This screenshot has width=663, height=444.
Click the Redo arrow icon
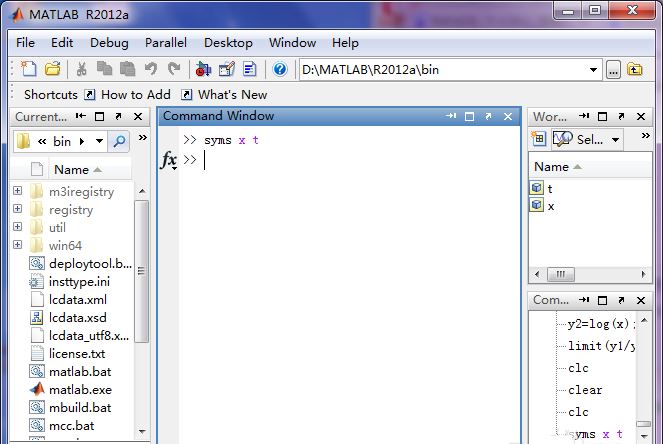click(x=174, y=69)
